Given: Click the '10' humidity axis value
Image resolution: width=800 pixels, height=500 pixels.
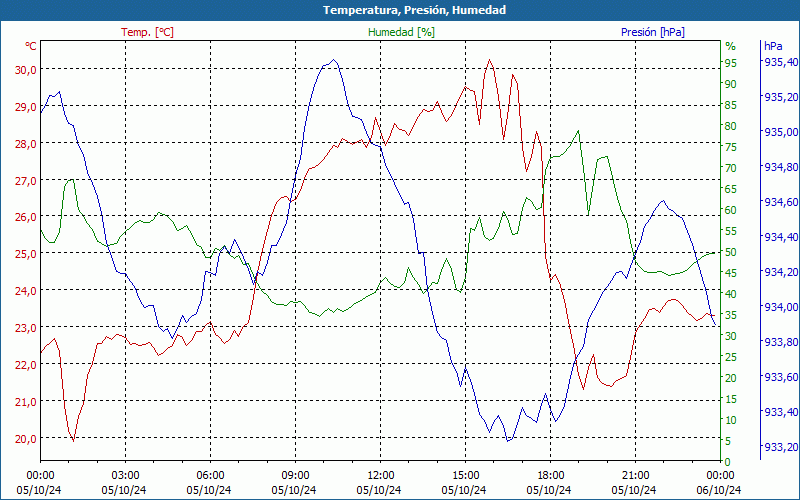Looking at the screenshot, I should coord(731,420).
